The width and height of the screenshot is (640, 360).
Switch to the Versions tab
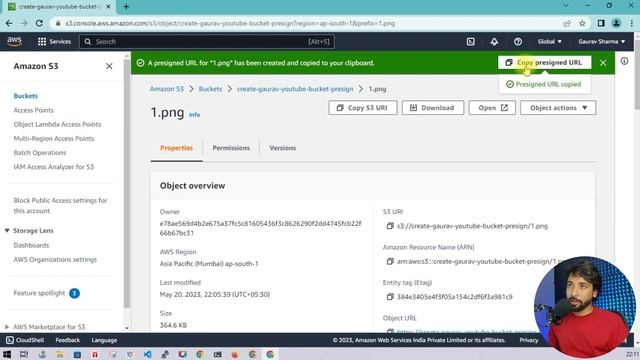click(282, 148)
